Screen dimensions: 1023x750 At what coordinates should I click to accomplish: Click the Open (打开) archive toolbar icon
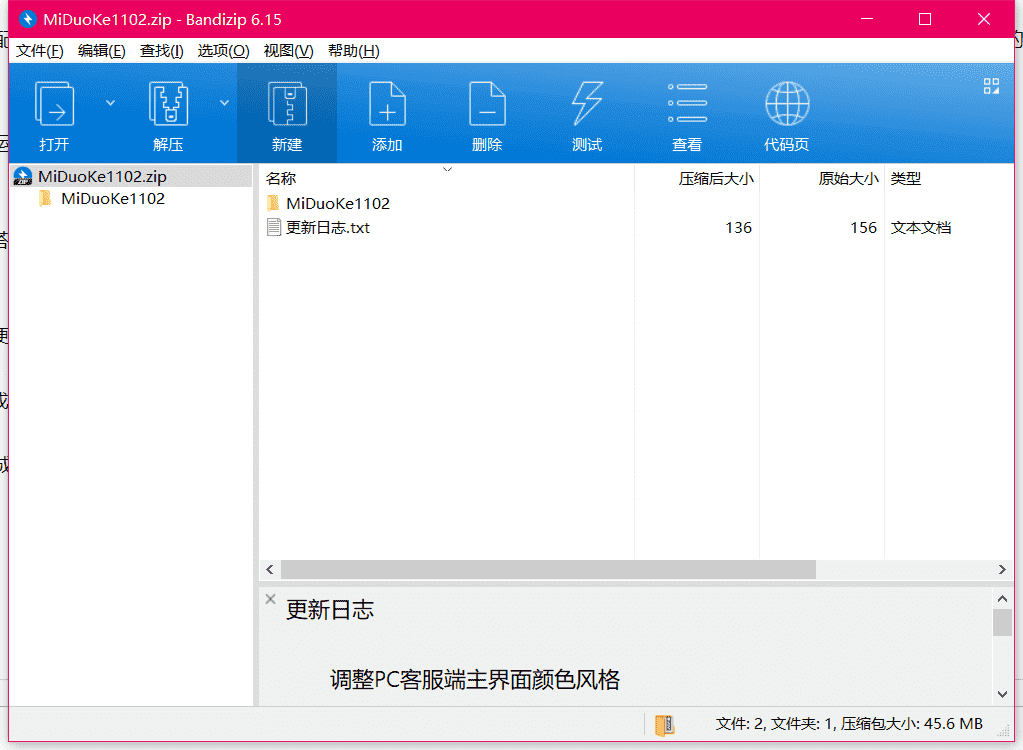[54, 104]
